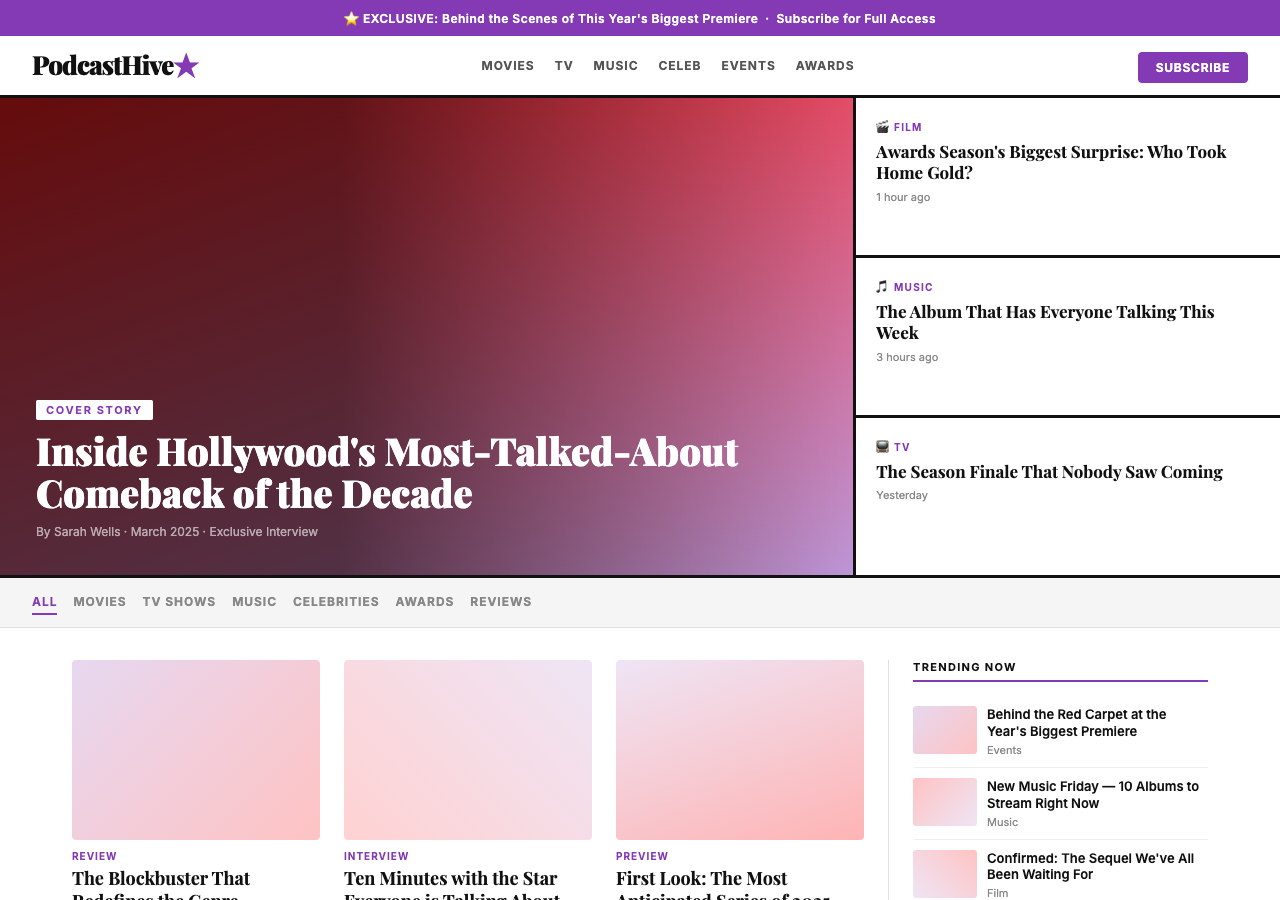The height and width of the screenshot is (900, 1280).
Task: Select the REVIEWS filter tab
Action: (x=501, y=601)
